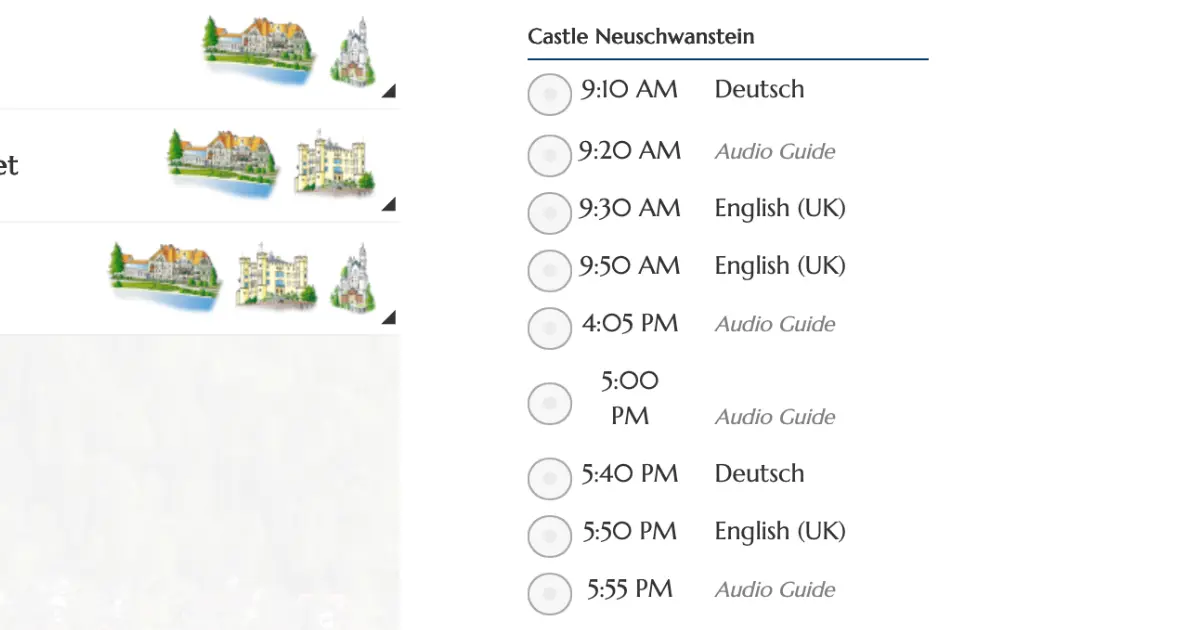Choose the 9:30 AM English (UK) tour
1200x630 pixels.
[549, 212]
